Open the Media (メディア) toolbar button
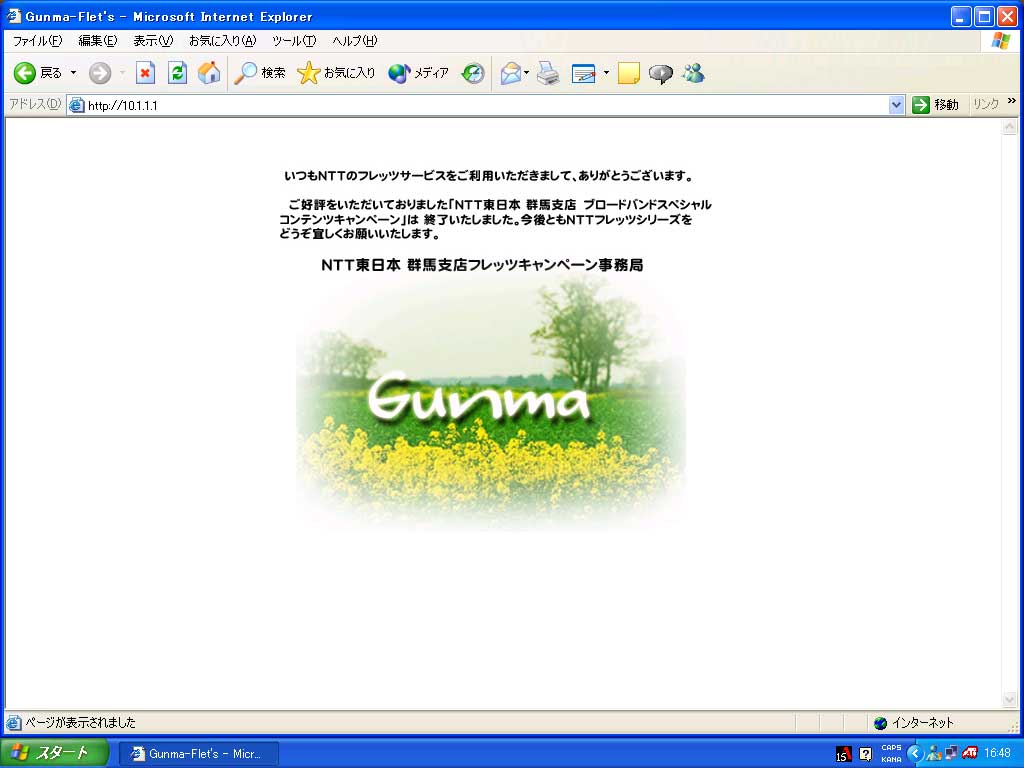The height and width of the screenshot is (768, 1024). tap(418, 73)
